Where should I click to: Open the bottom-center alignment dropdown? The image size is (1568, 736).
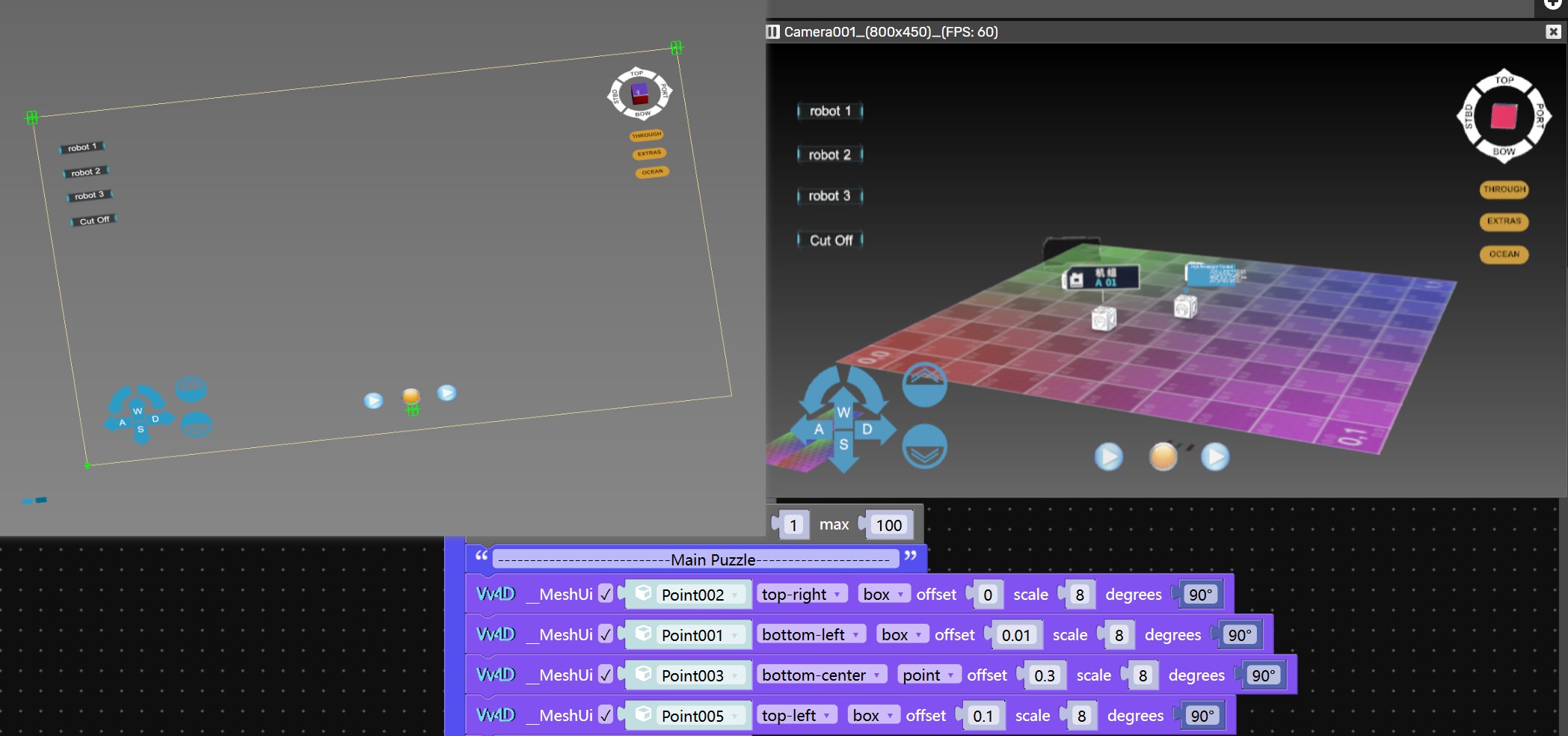click(x=821, y=675)
